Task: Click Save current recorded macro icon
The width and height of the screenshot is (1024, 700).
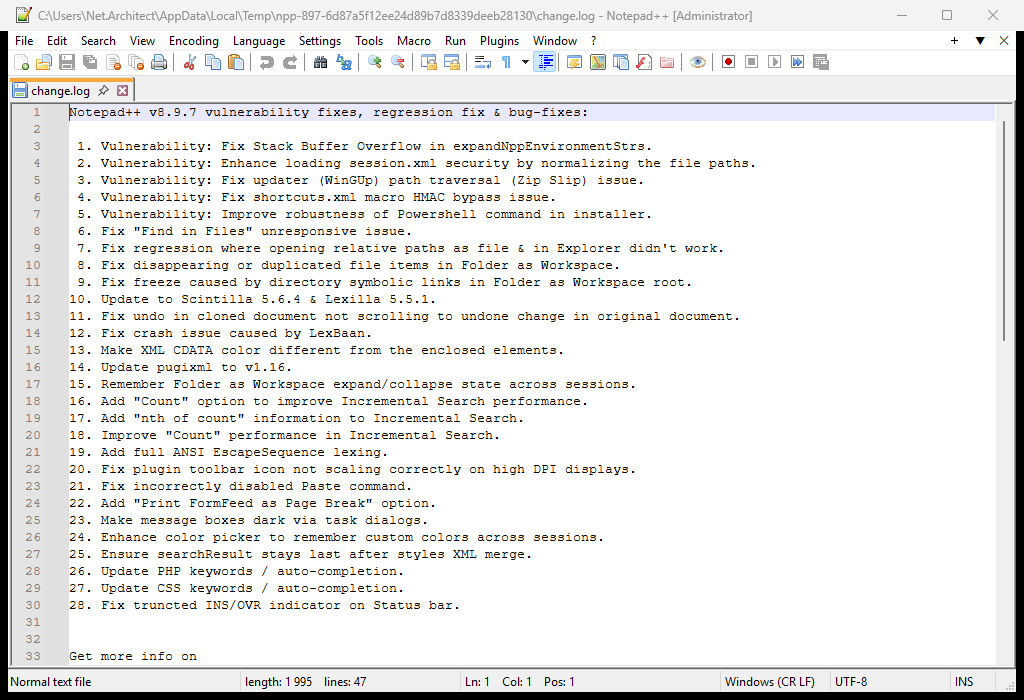Action: coord(821,63)
